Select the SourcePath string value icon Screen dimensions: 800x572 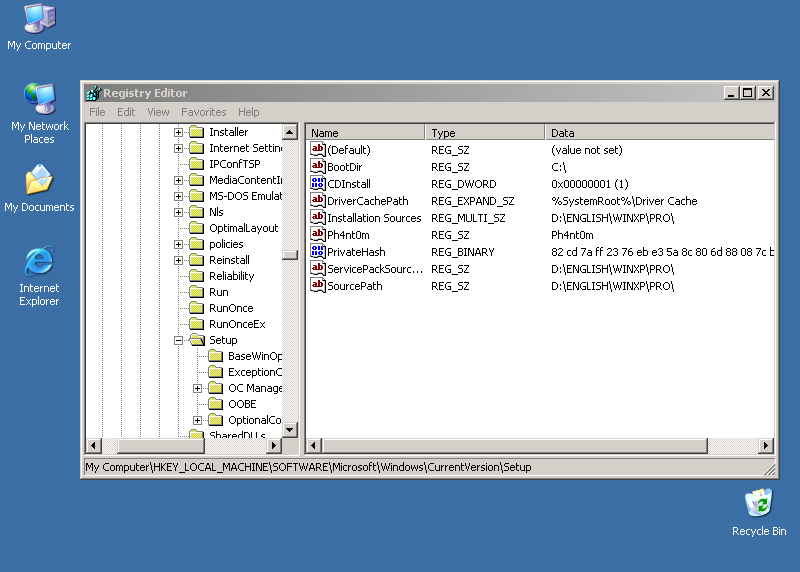318,285
